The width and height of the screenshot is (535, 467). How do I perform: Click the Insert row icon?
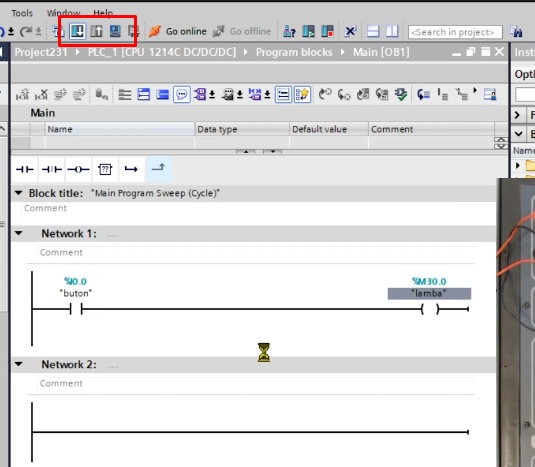60,94
